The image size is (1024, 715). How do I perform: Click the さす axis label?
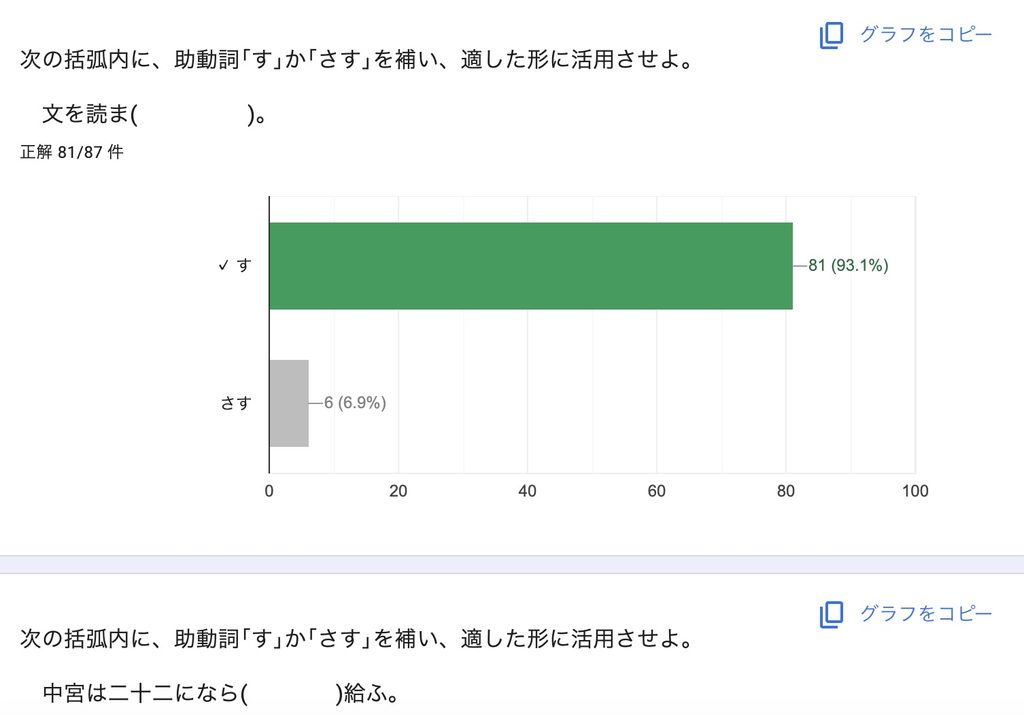click(x=236, y=403)
